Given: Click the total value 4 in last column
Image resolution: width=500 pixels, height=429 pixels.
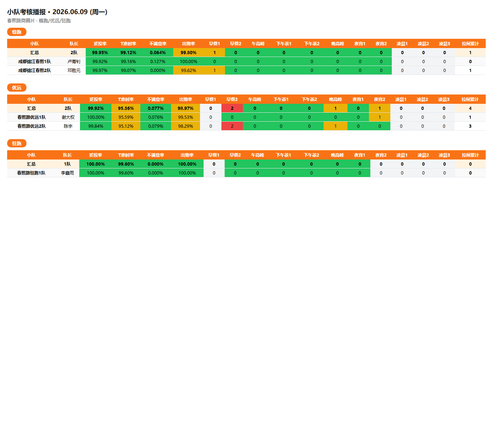Looking at the screenshot, I should click(470, 108).
